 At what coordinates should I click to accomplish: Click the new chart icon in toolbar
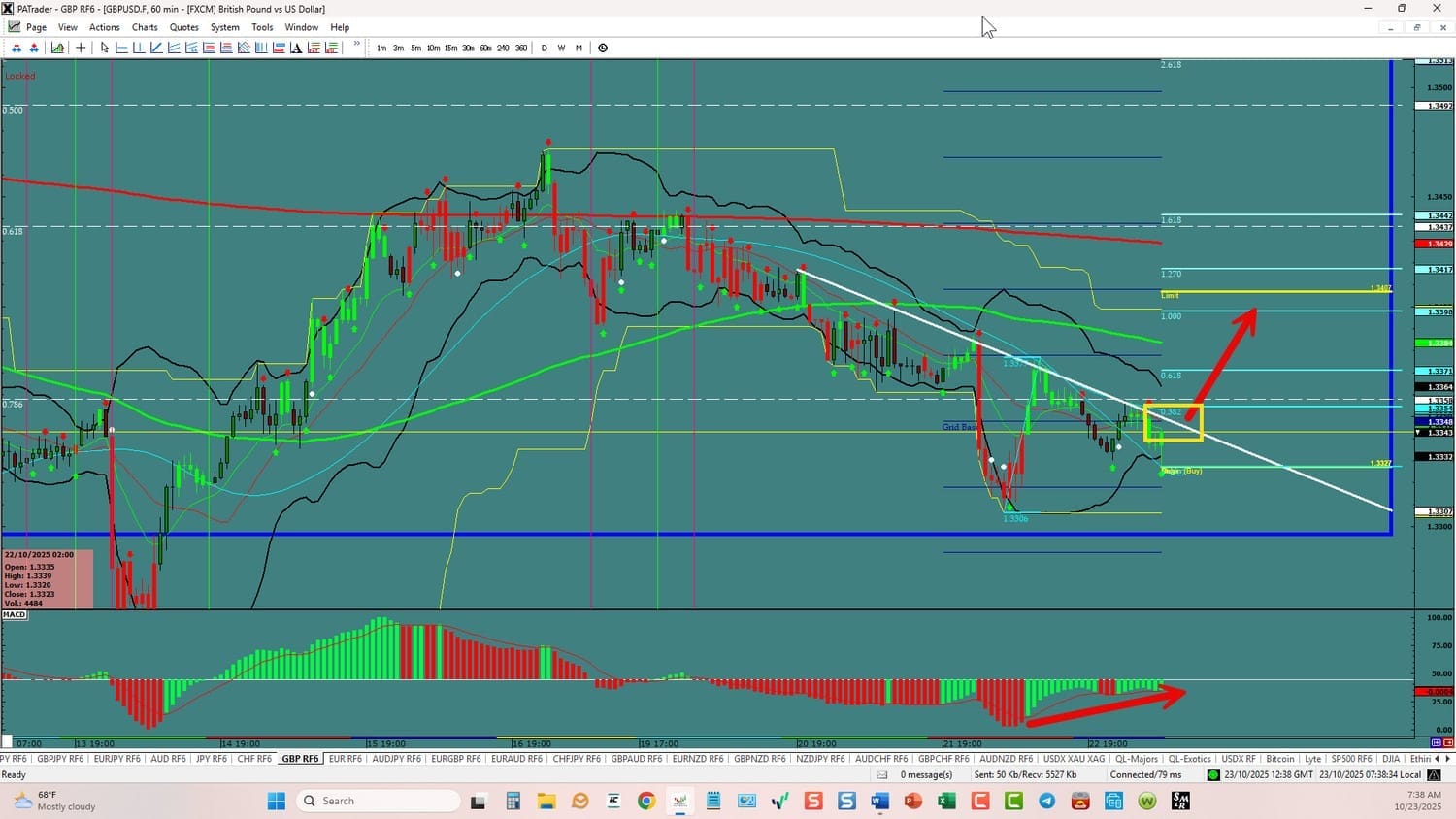58,48
